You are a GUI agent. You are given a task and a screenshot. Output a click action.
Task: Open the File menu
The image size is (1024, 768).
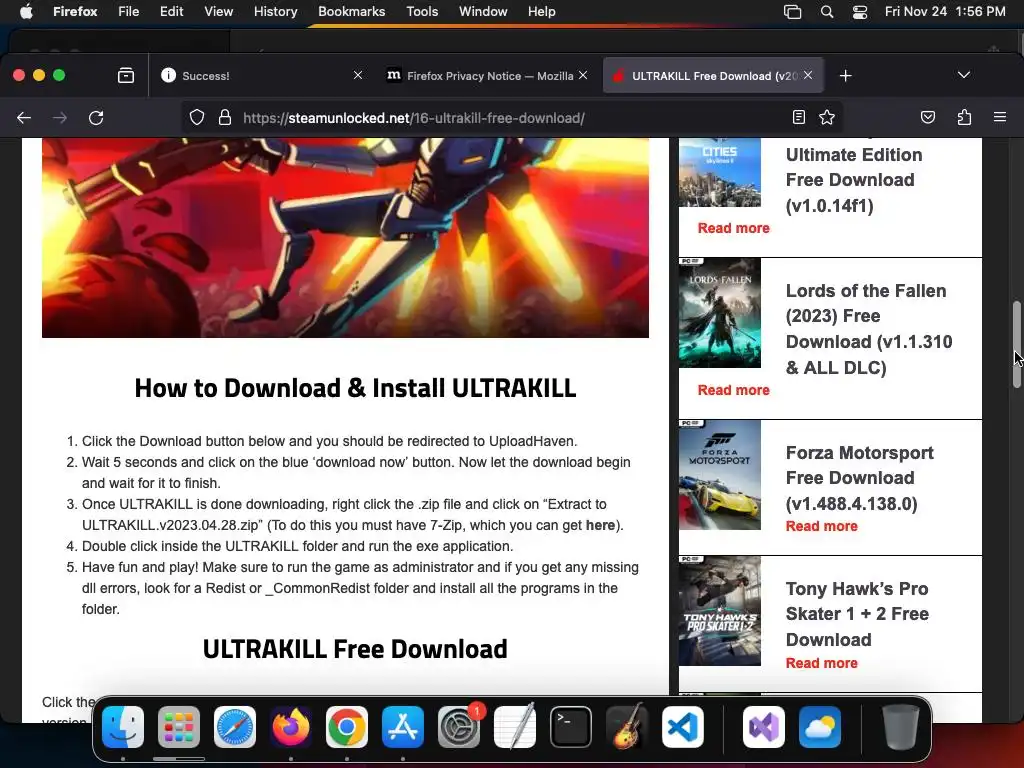(x=129, y=12)
